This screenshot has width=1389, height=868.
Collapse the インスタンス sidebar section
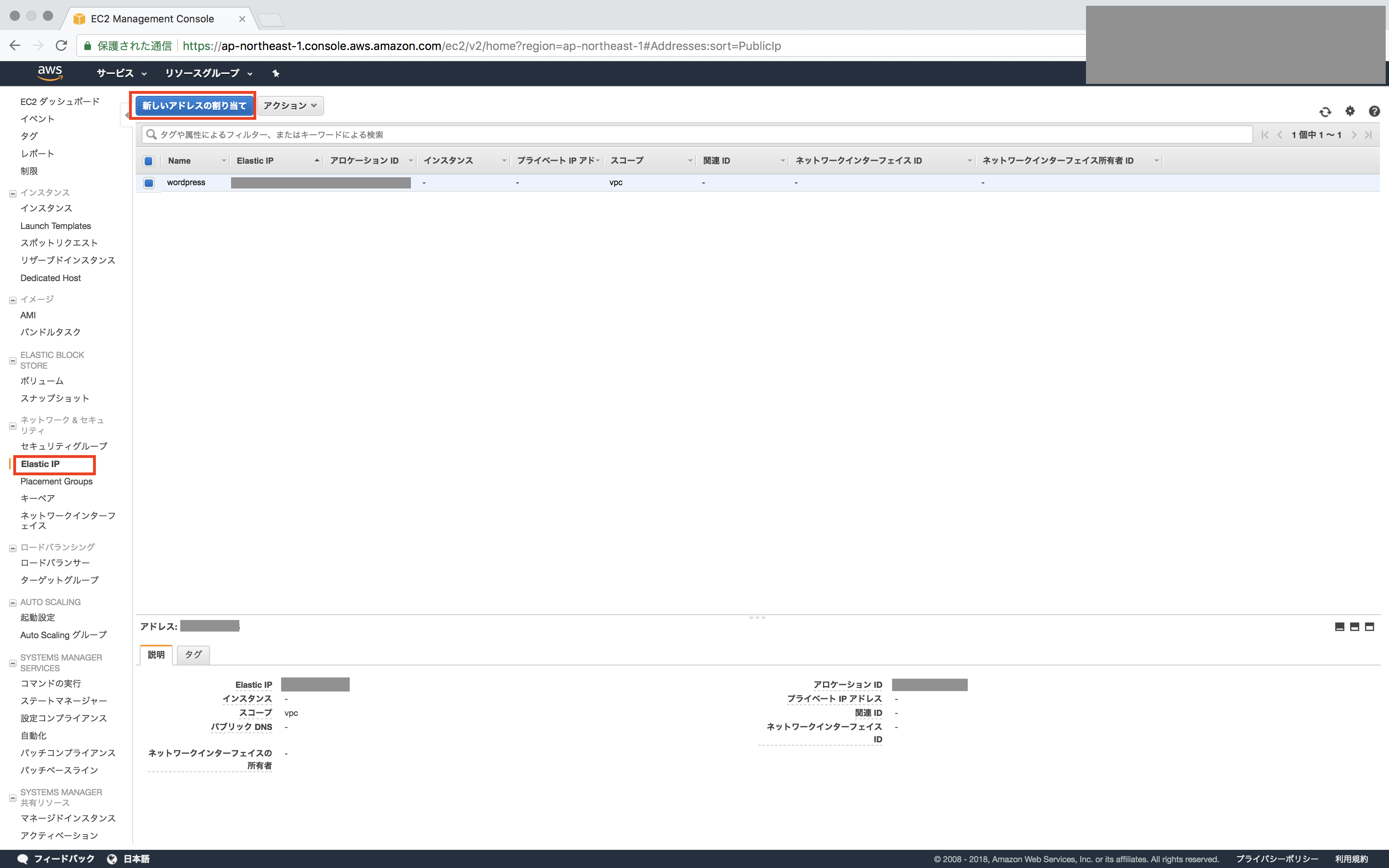(13, 193)
